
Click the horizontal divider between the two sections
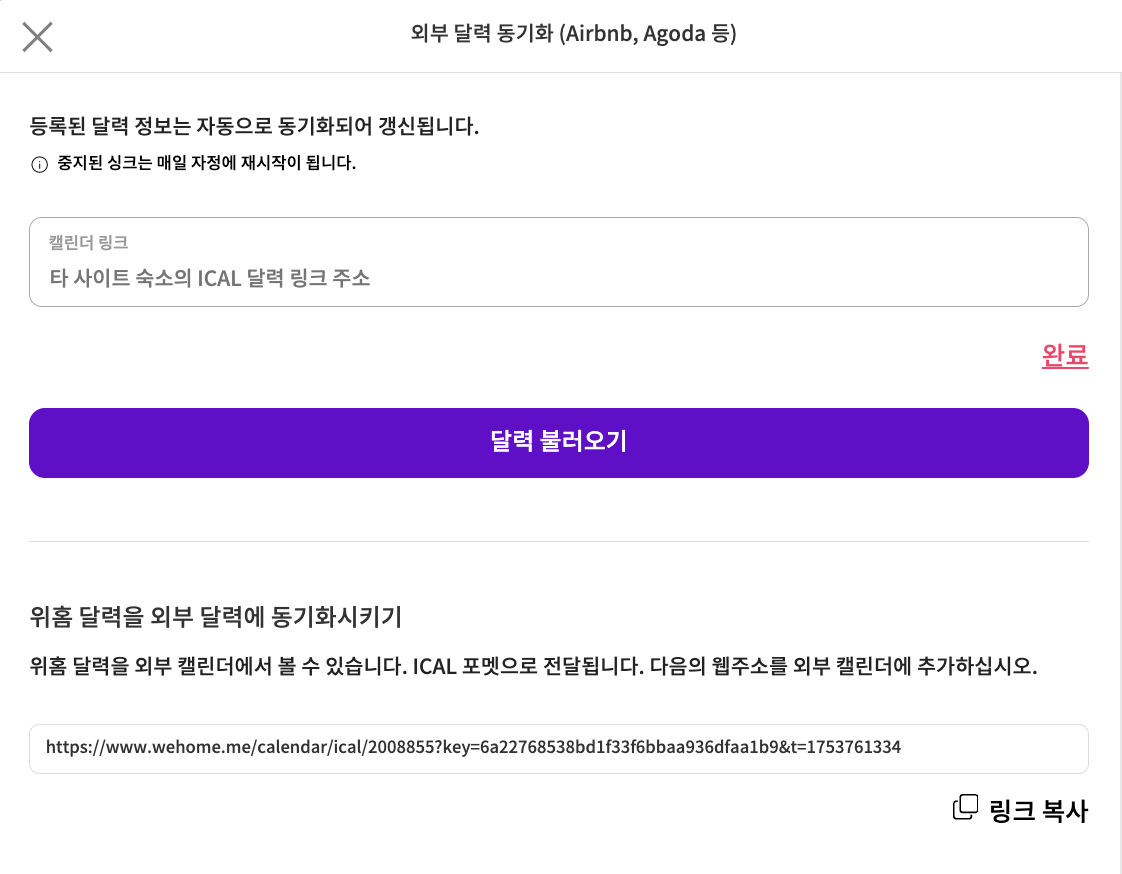click(x=558, y=541)
